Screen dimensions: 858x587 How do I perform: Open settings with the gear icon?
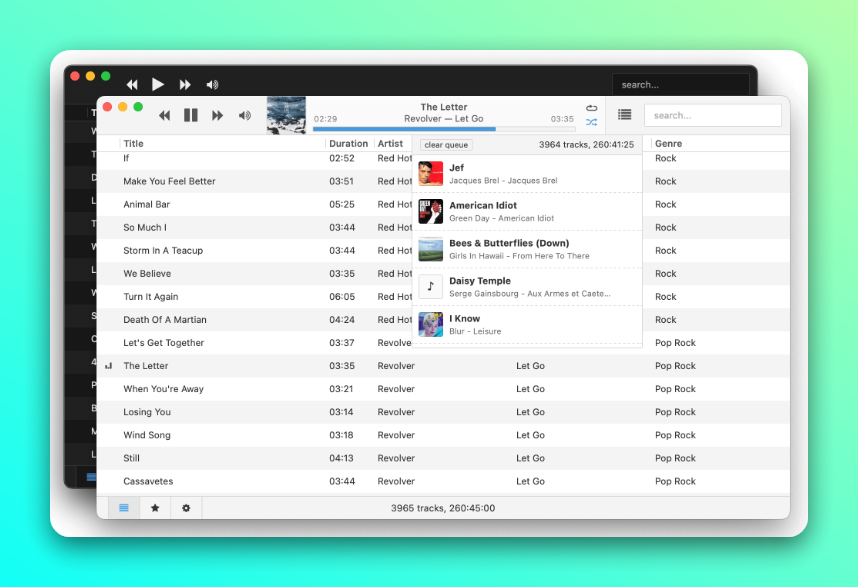point(186,508)
